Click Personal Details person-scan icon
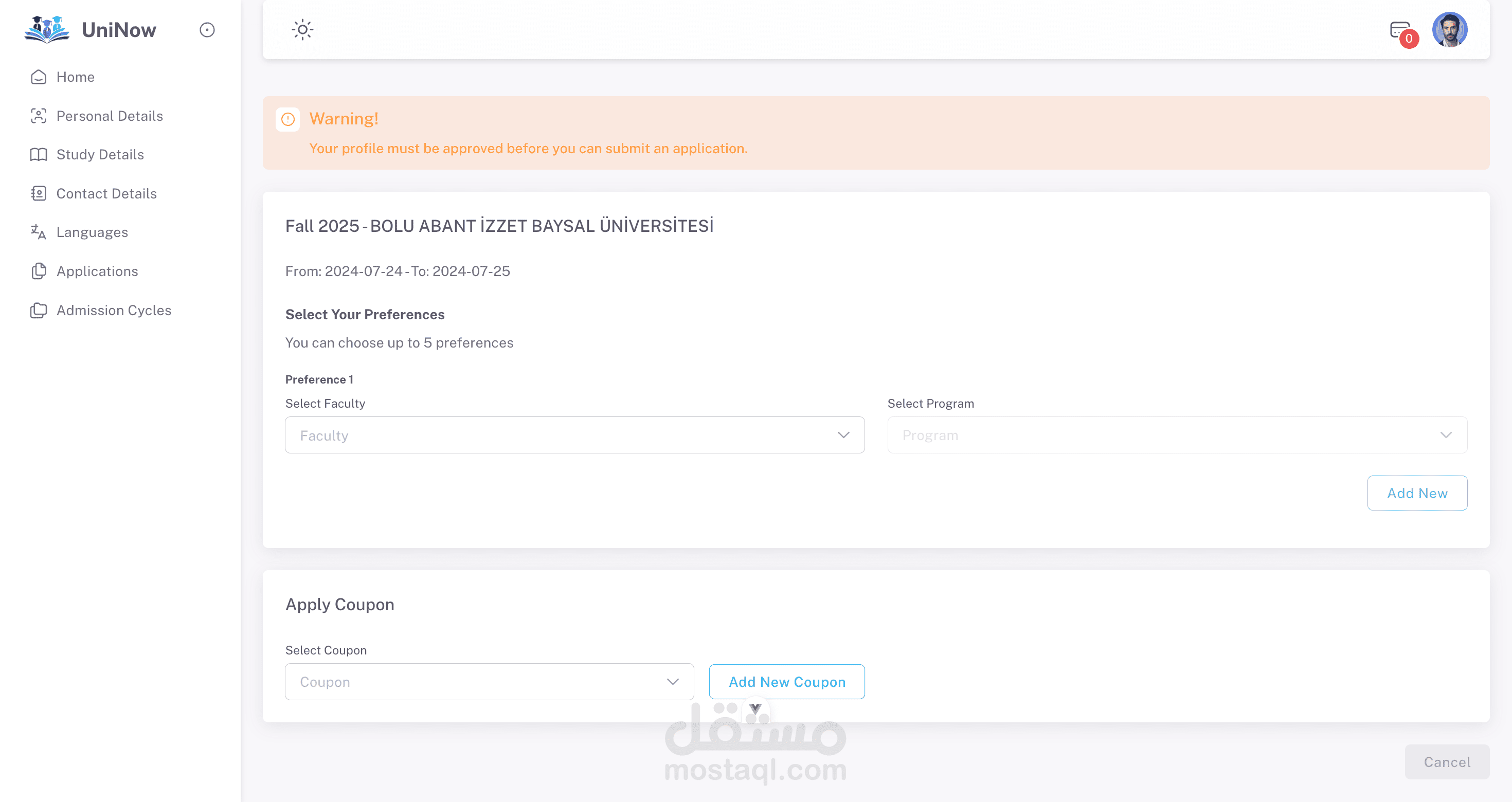1512x802 pixels. pos(39,116)
